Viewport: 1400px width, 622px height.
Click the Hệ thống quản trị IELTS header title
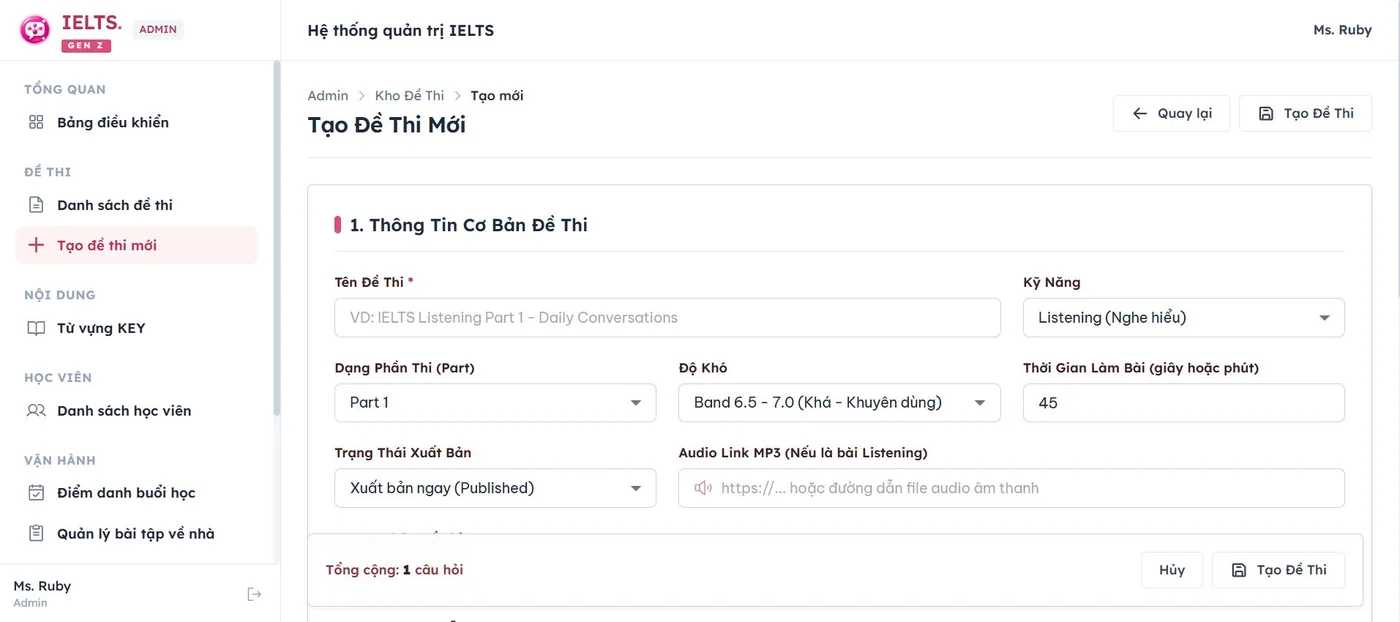click(401, 30)
